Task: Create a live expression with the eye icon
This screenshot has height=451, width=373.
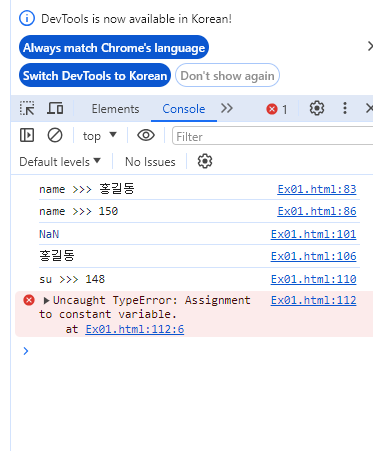Action: tap(146, 135)
